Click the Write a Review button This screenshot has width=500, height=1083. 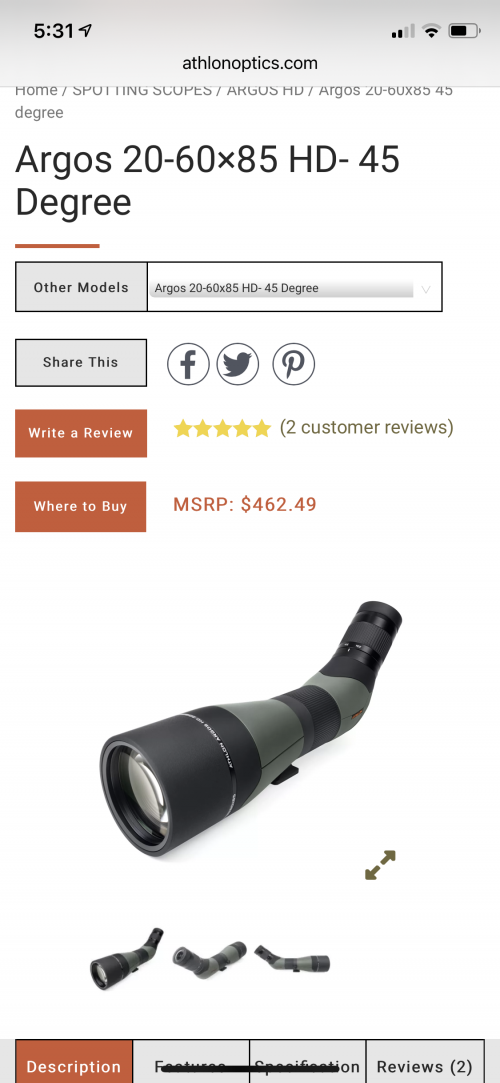point(81,433)
